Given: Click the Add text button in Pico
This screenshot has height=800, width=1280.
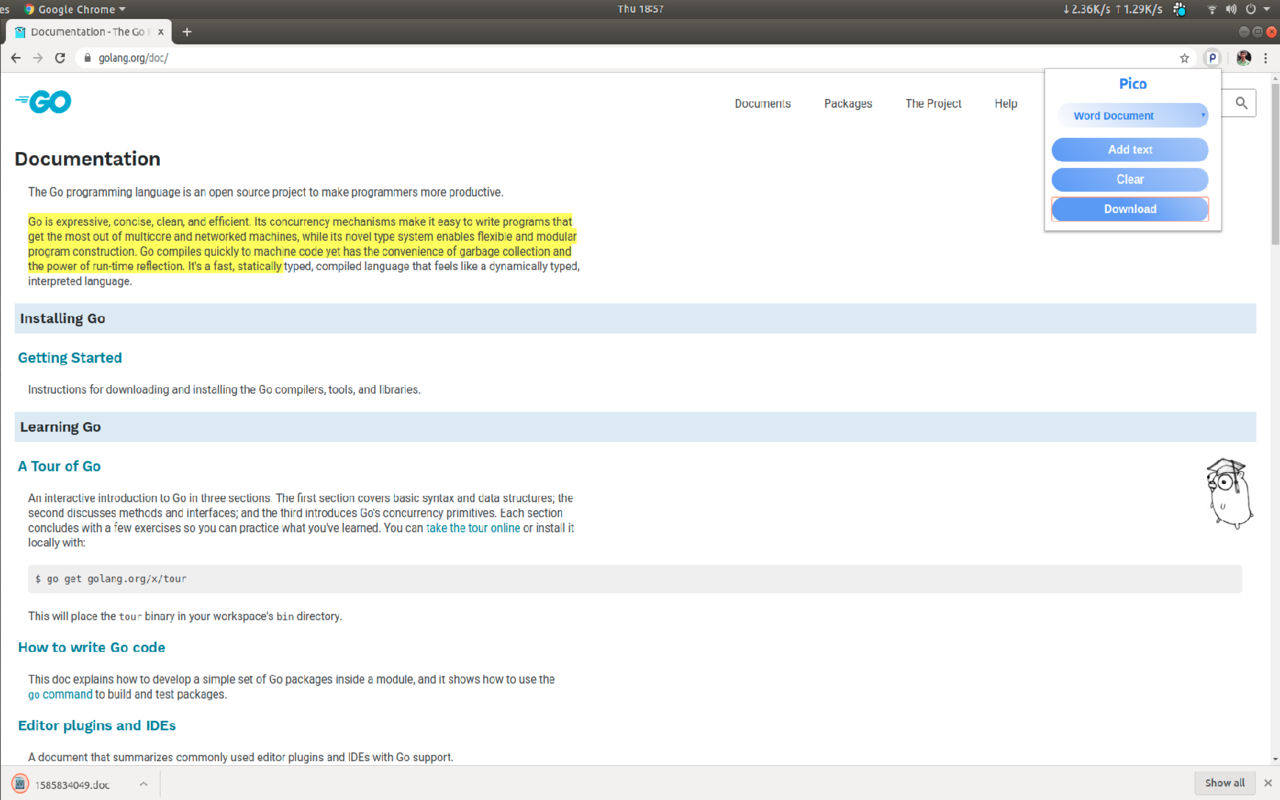Looking at the screenshot, I should pos(1130,150).
